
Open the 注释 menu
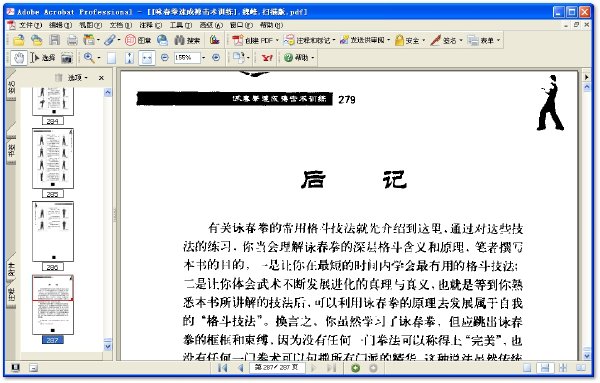(150, 25)
